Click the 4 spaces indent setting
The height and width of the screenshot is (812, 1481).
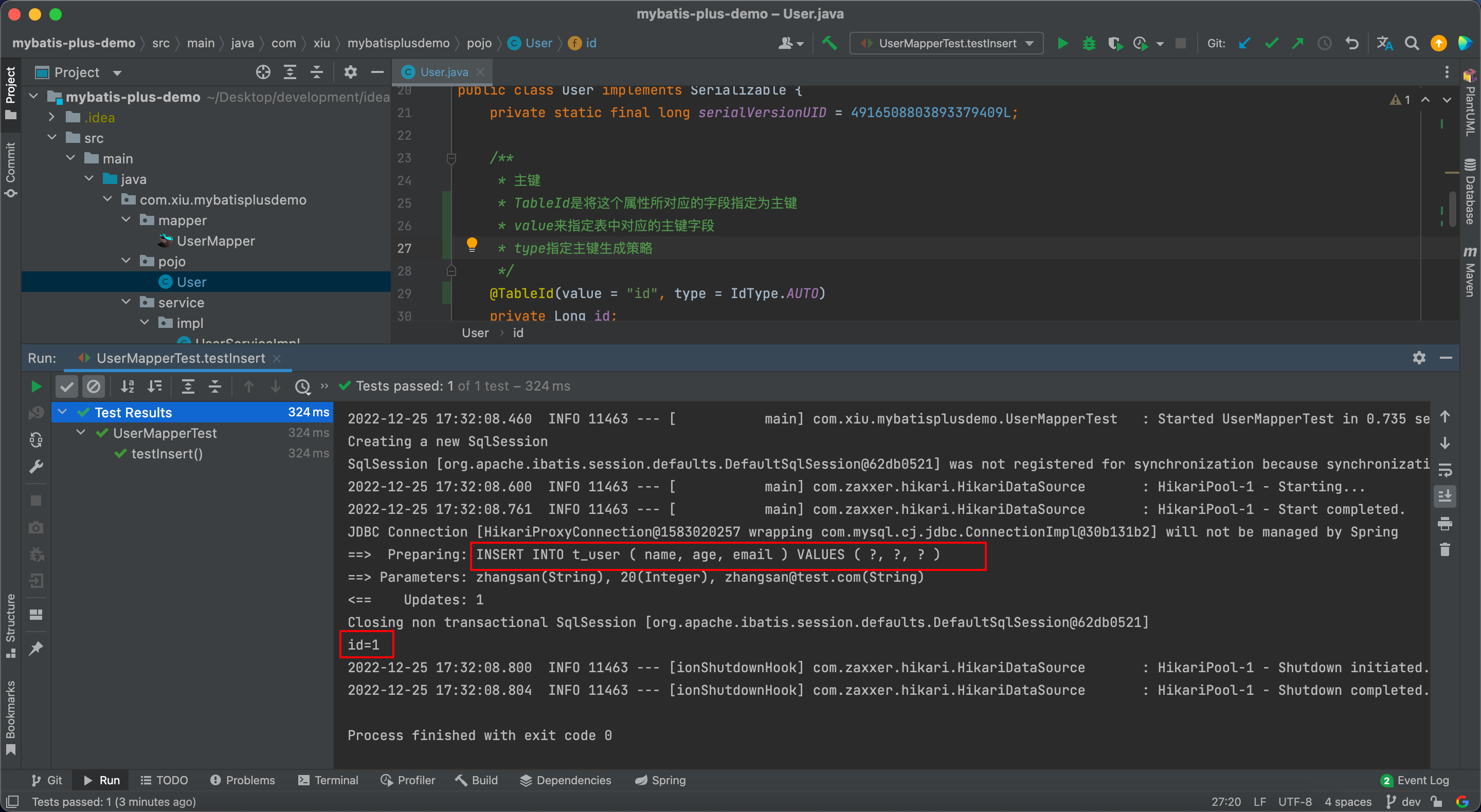[1348, 802]
